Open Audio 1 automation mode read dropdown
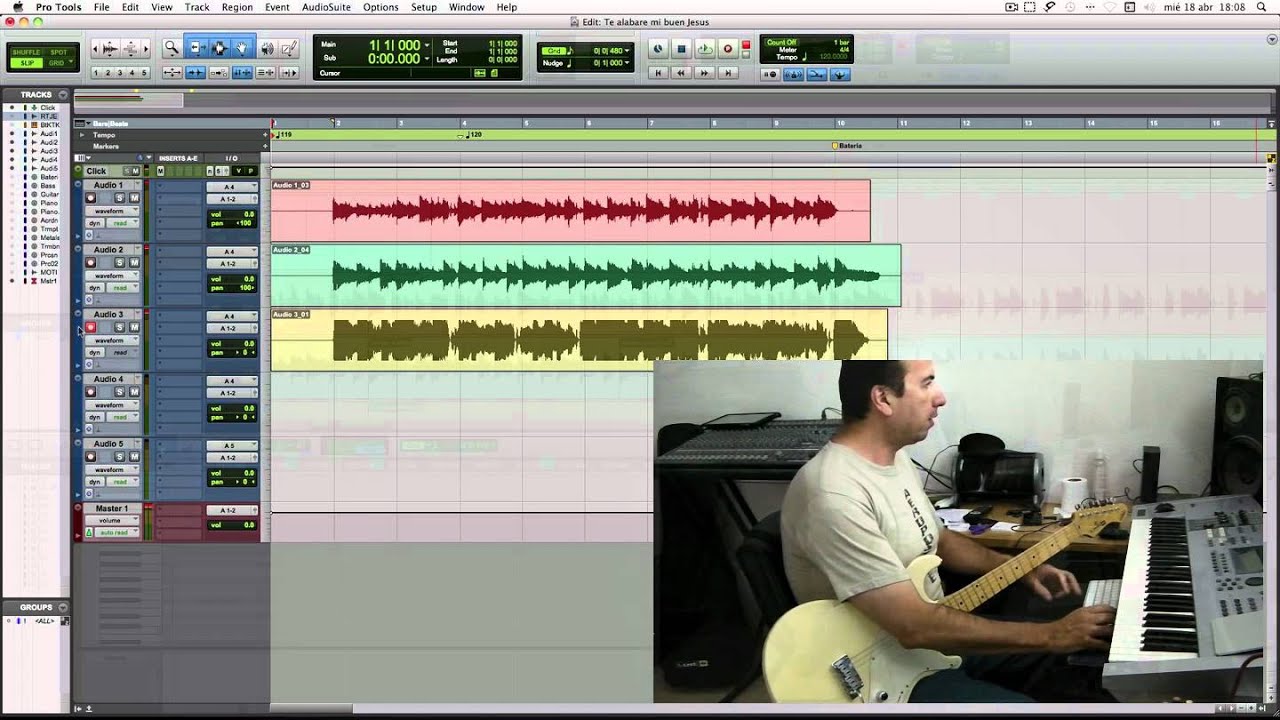This screenshot has height=720, width=1280. click(x=122, y=223)
